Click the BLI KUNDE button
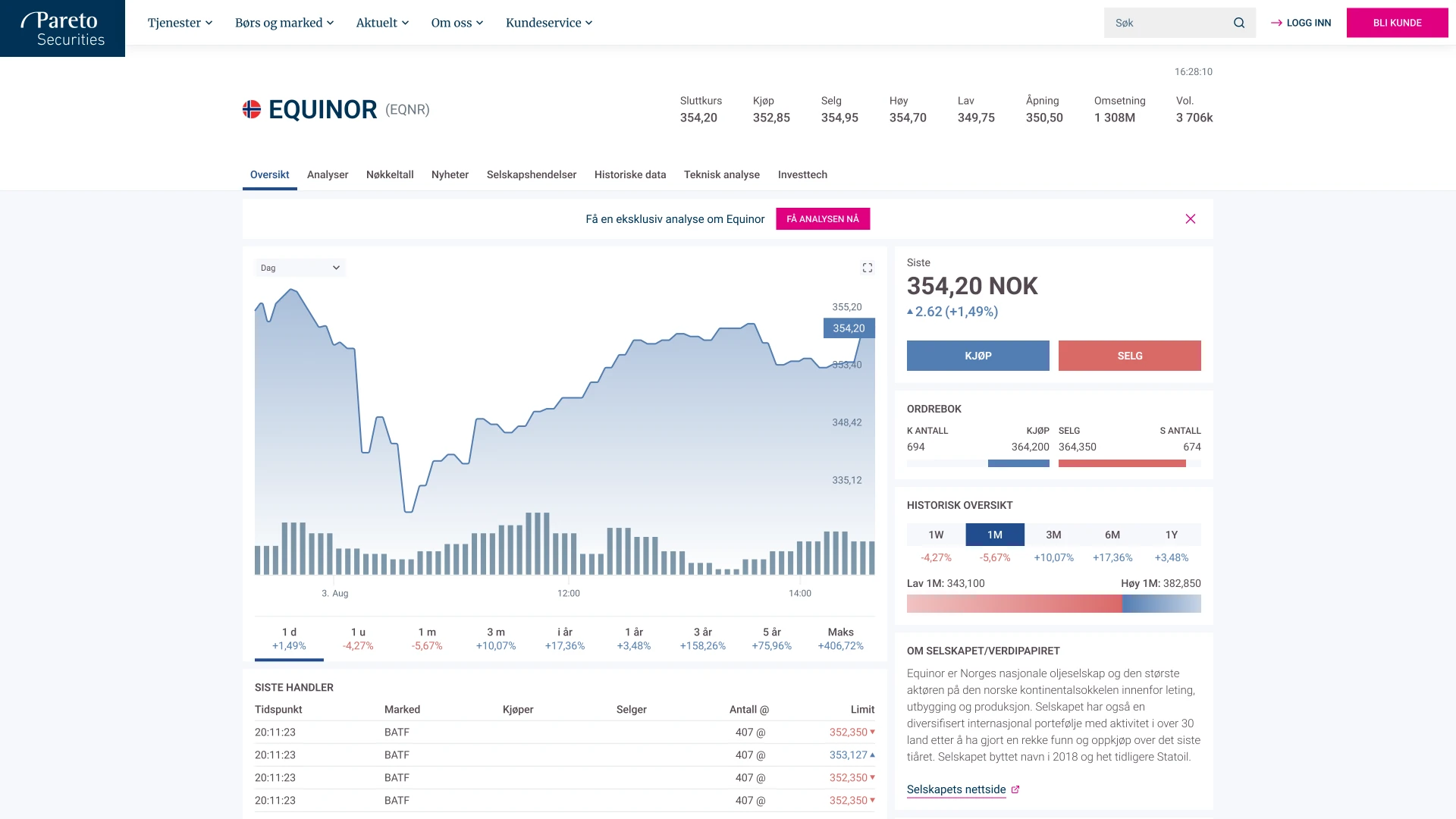The image size is (1456, 819). (1397, 23)
